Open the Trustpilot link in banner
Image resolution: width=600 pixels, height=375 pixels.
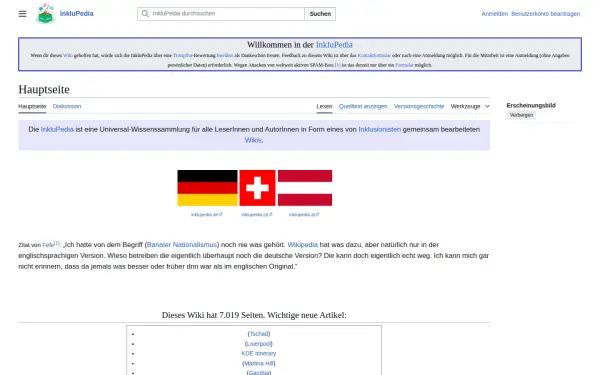tap(183, 55)
